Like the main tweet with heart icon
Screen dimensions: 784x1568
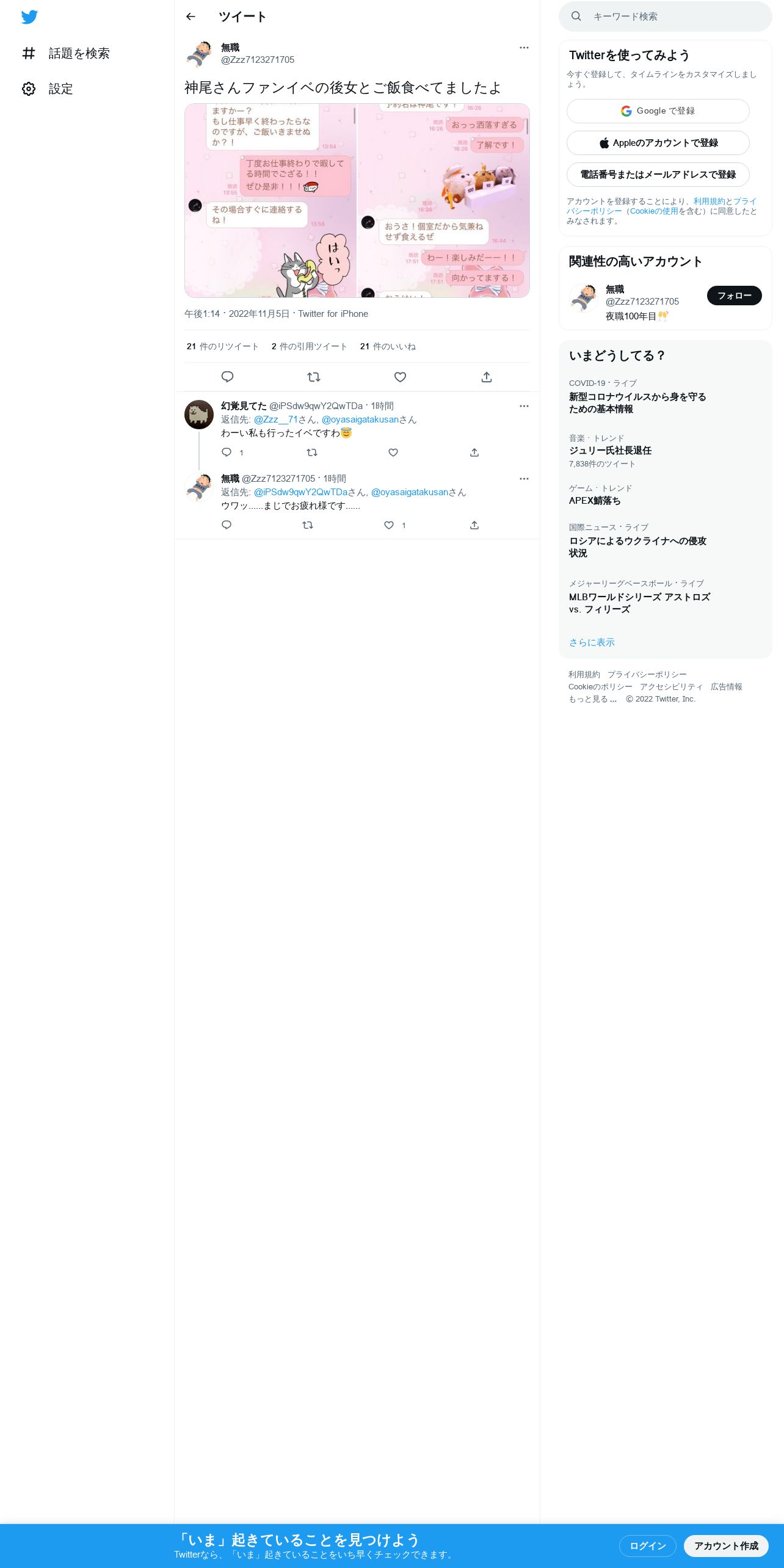400,377
